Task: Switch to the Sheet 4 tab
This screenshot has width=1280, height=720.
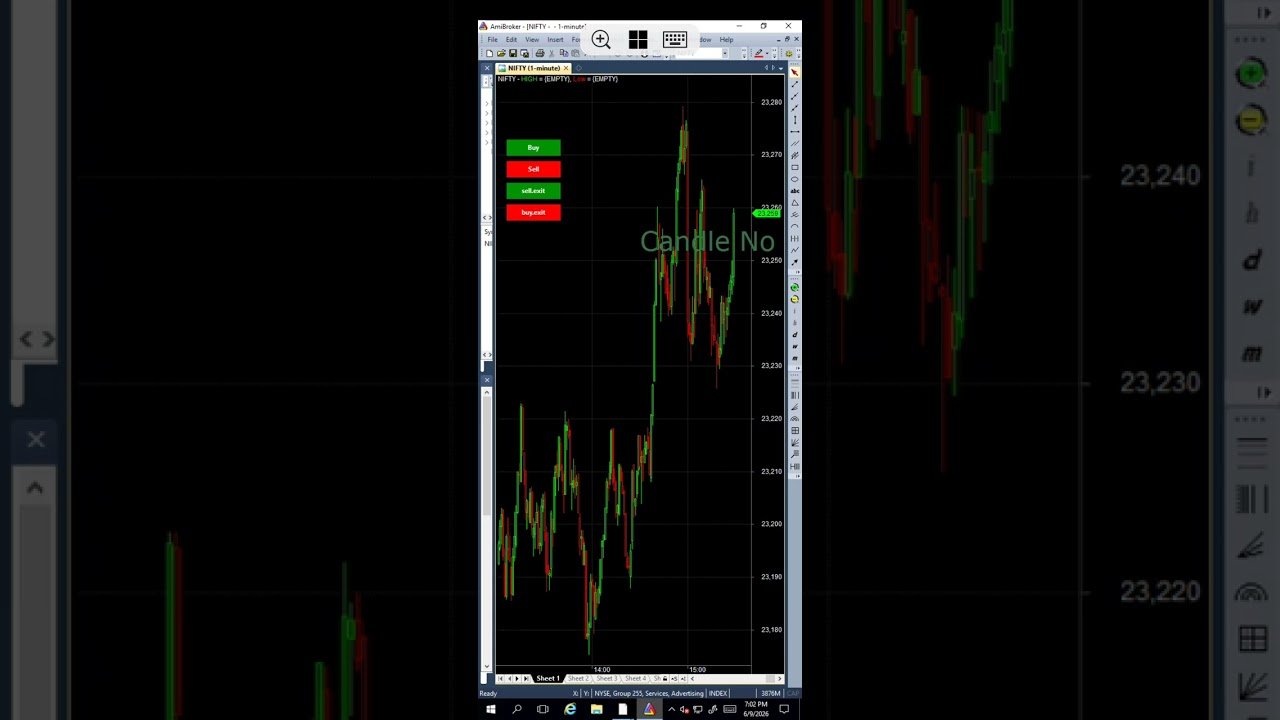Action: (636, 679)
